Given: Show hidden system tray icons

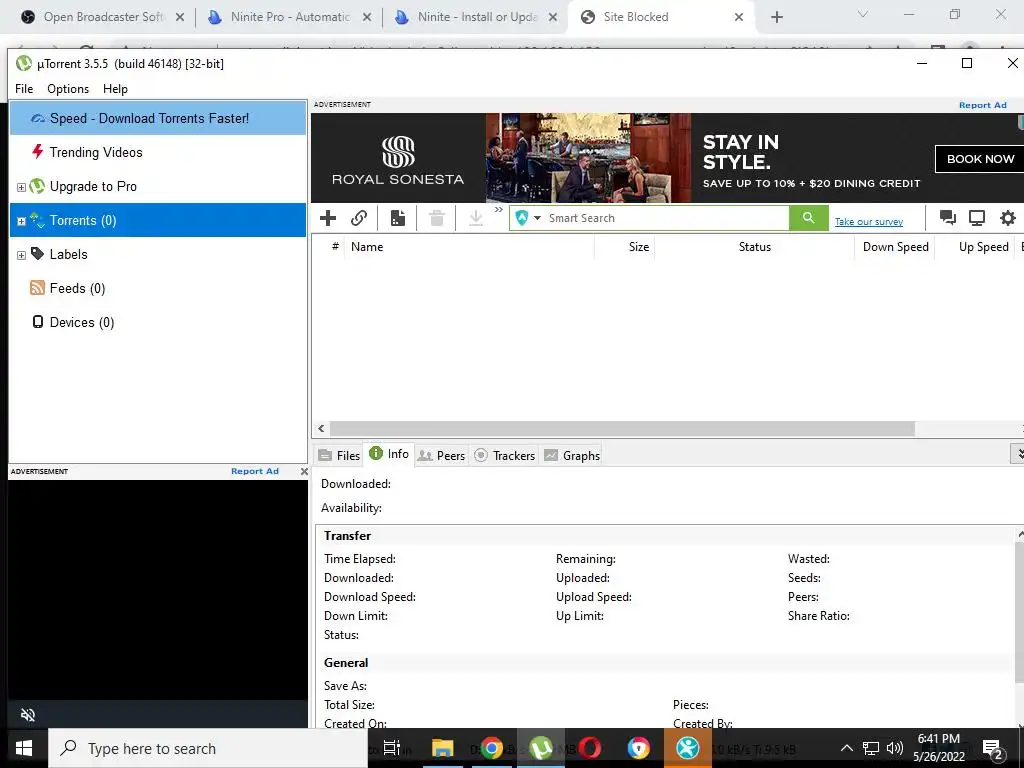Looking at the screenshot, I should coord(846,748).
